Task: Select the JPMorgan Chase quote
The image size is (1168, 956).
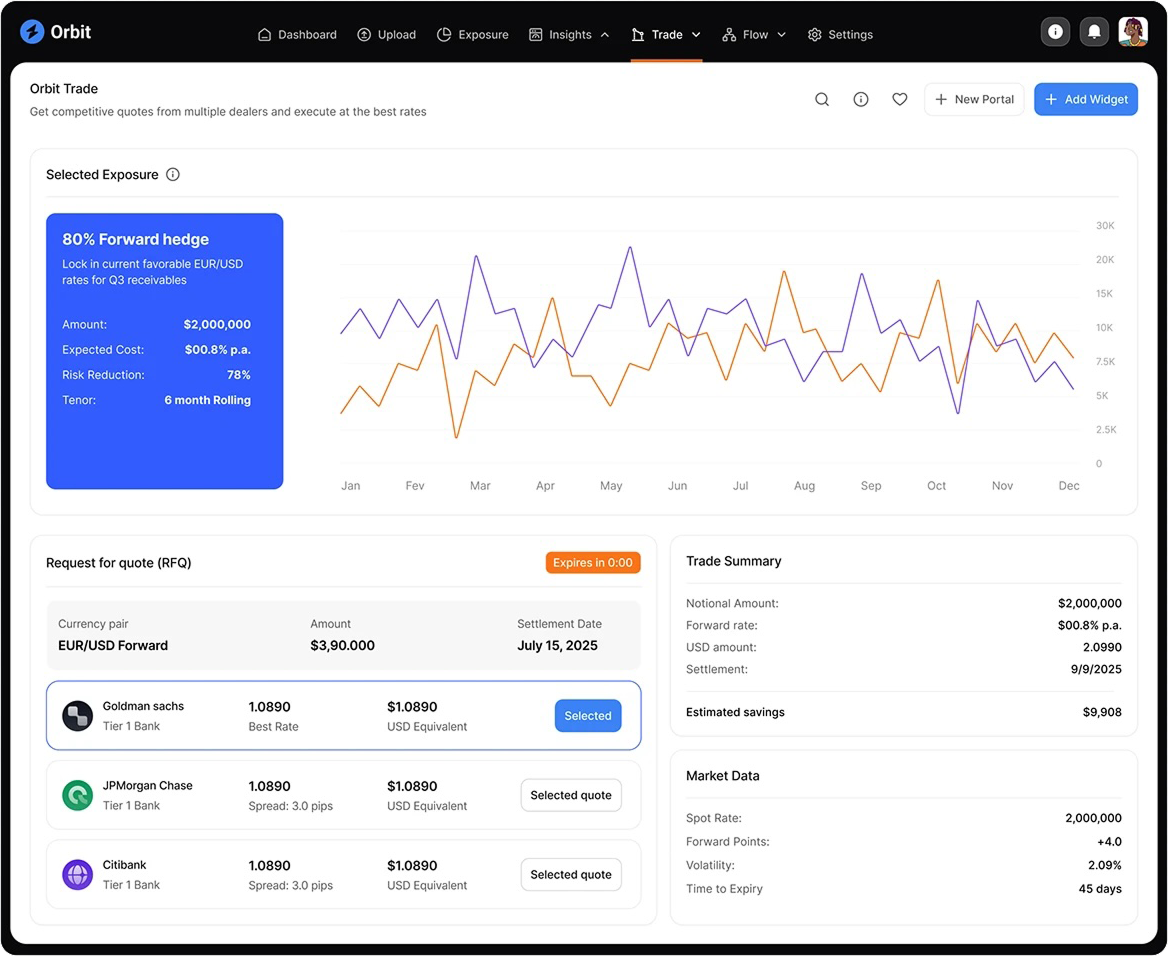Action: point(571,796)
